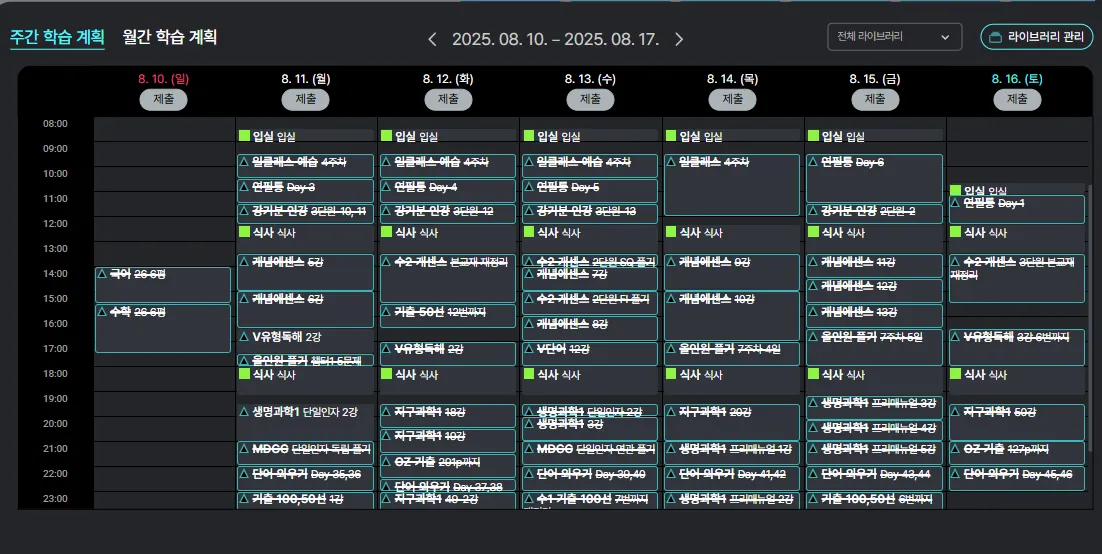Click 제출 under 8. 11. (월)

point(306,99)
